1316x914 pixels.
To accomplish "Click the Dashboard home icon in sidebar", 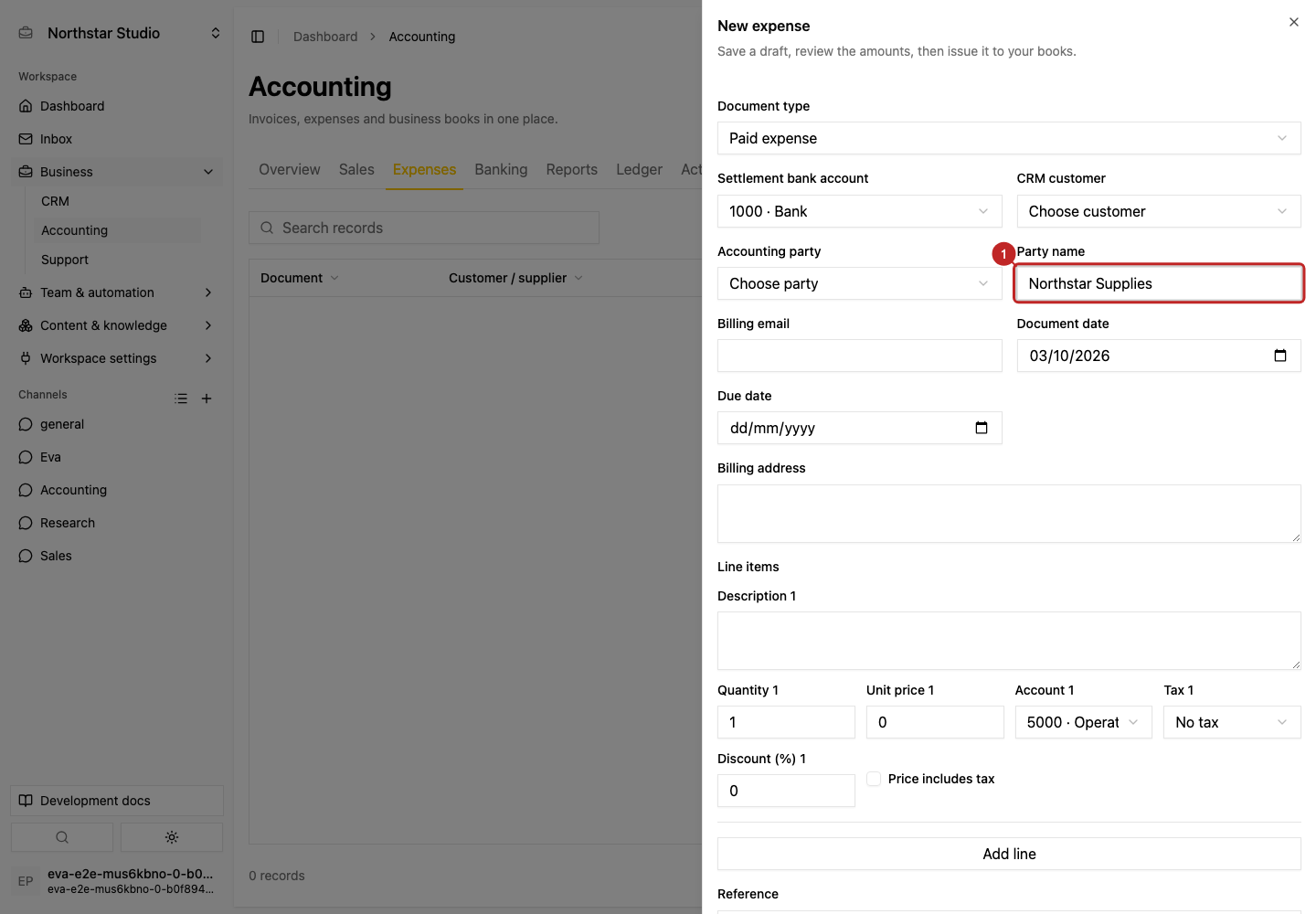I will coord(26,106).
